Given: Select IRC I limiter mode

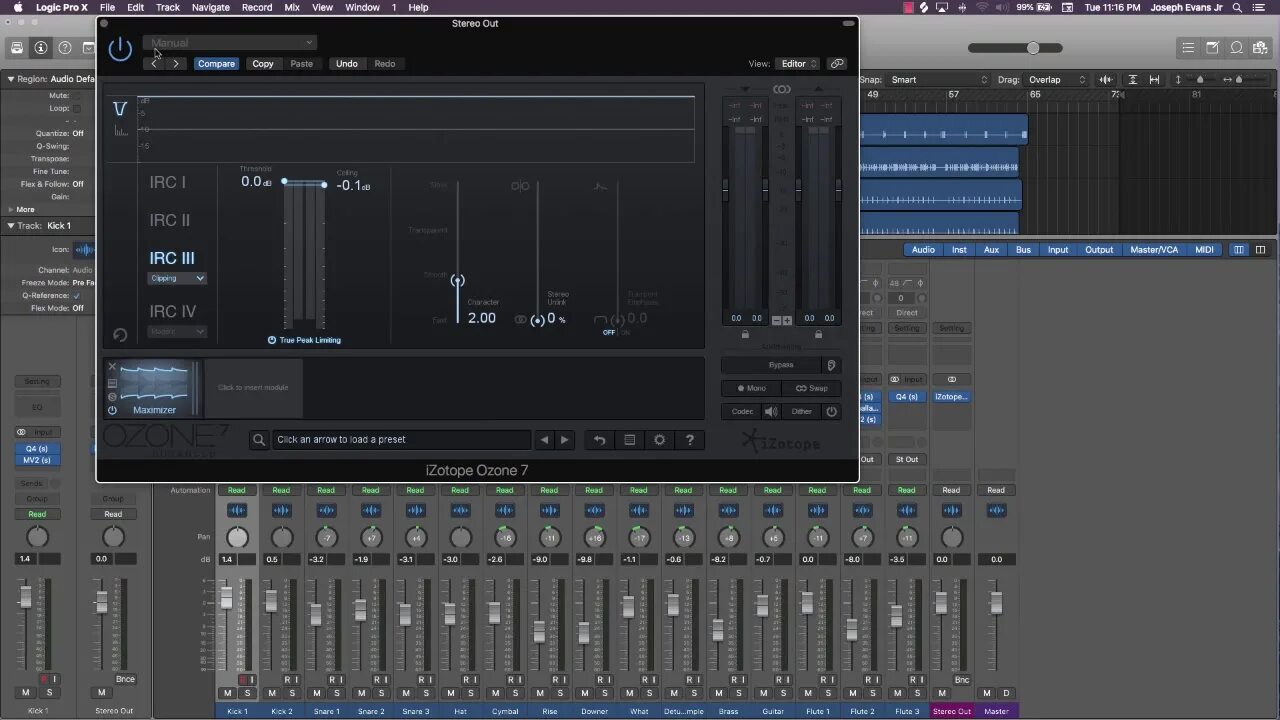Looking at the screenshot, I should coord(168,182).
